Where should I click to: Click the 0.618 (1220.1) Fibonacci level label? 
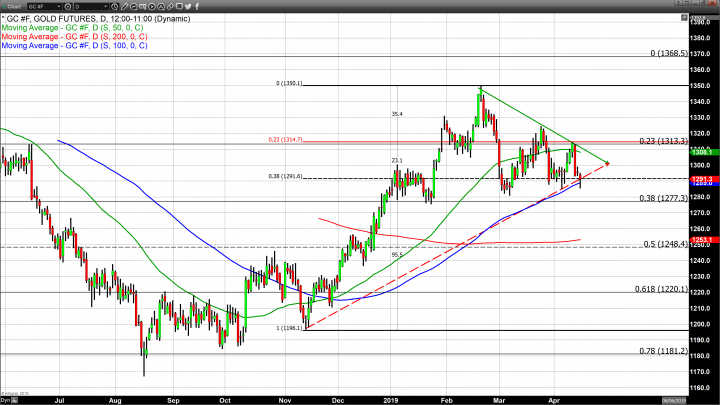660,289
